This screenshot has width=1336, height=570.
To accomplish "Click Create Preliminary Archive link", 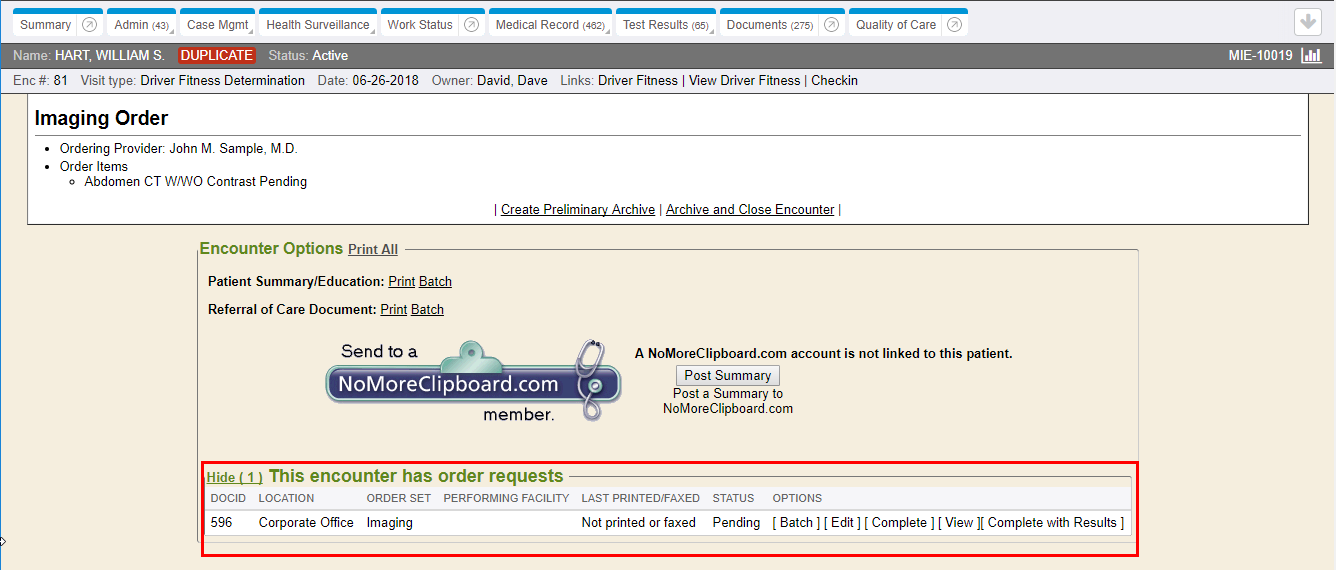I will pos(578,210).
